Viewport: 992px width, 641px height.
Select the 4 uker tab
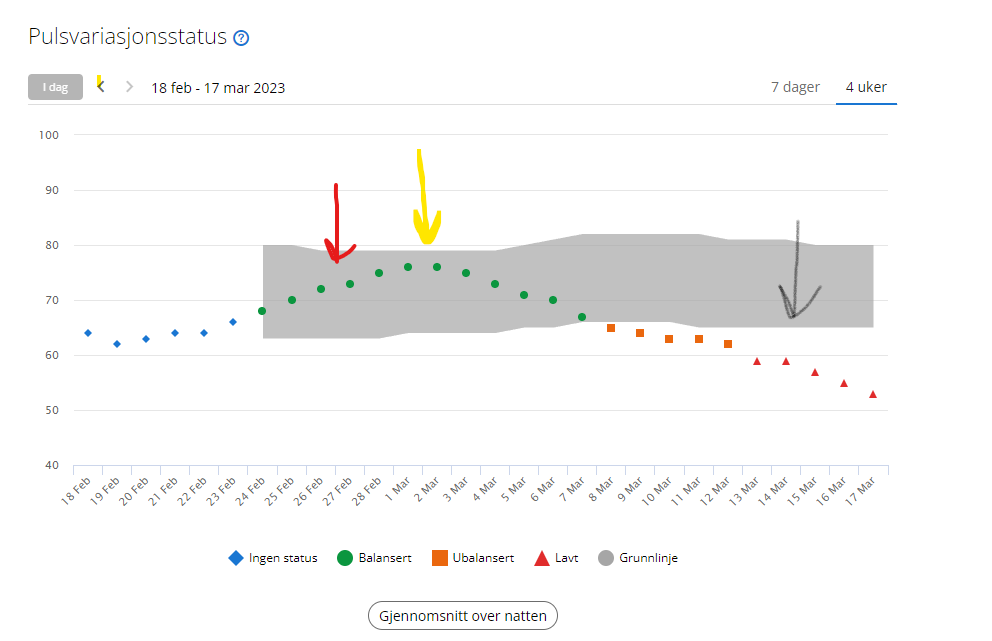[x=866, y=87]
